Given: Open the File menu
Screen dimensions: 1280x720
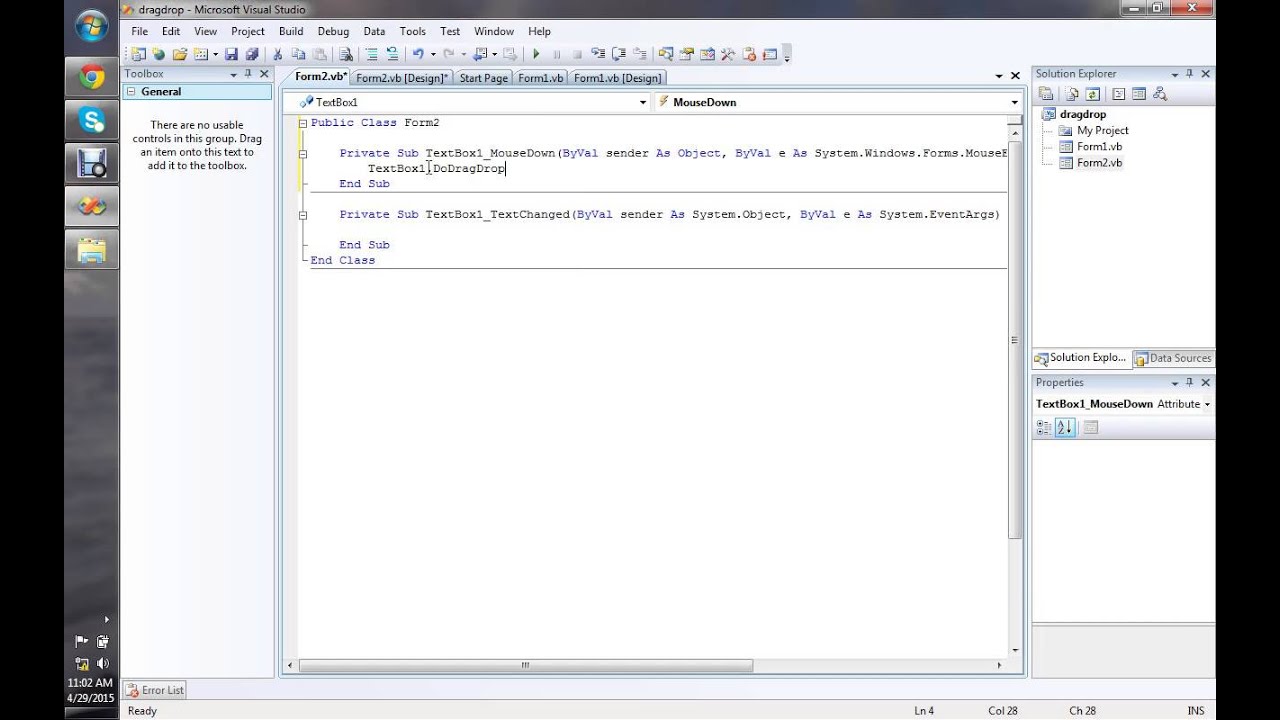Looking at the screenshot, I should point(139,31).
